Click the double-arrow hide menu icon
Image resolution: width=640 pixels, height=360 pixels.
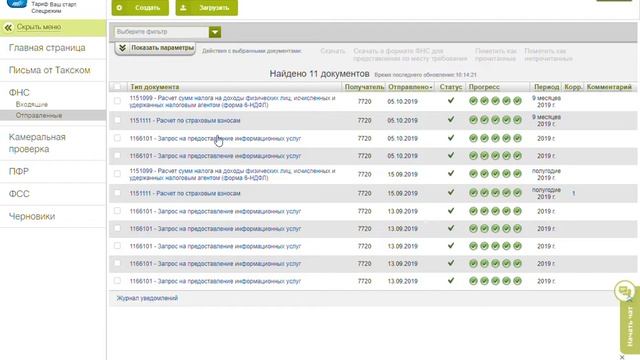click(8, 27)
